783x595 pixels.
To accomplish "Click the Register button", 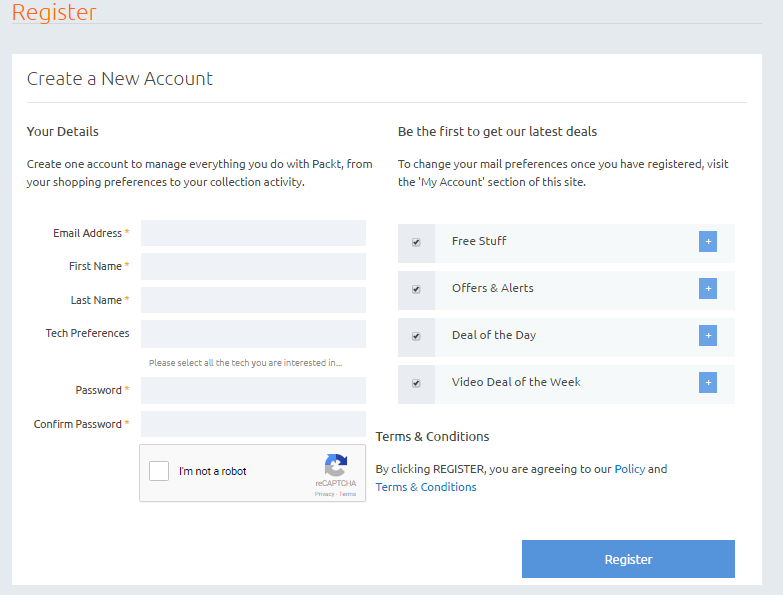I will coord(628,559).
